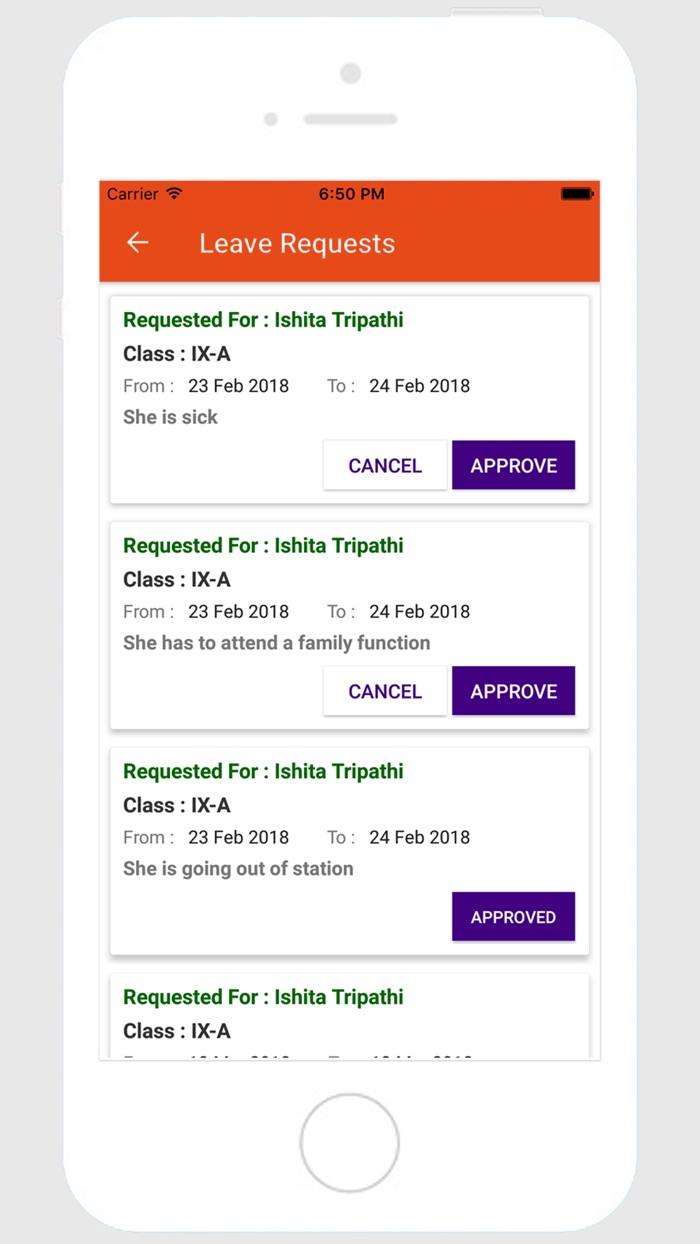The image size is (700, 1244).
Task: Approve the leave request citing 'She is sick'
Action: tap(513, 465)
